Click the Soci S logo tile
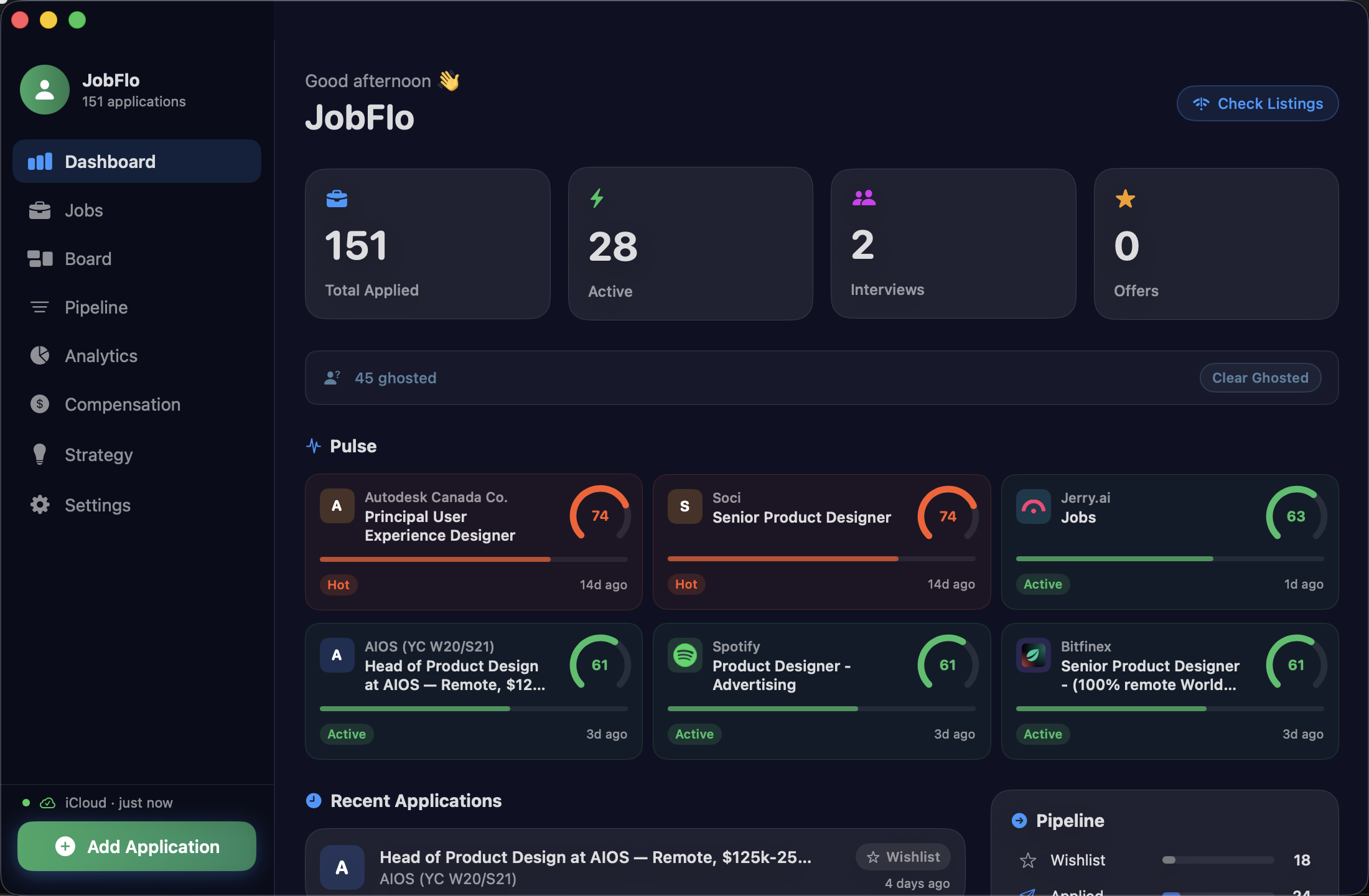This screenshot has width=1369, height=896. pyautogui.click(x=685, y=506)
